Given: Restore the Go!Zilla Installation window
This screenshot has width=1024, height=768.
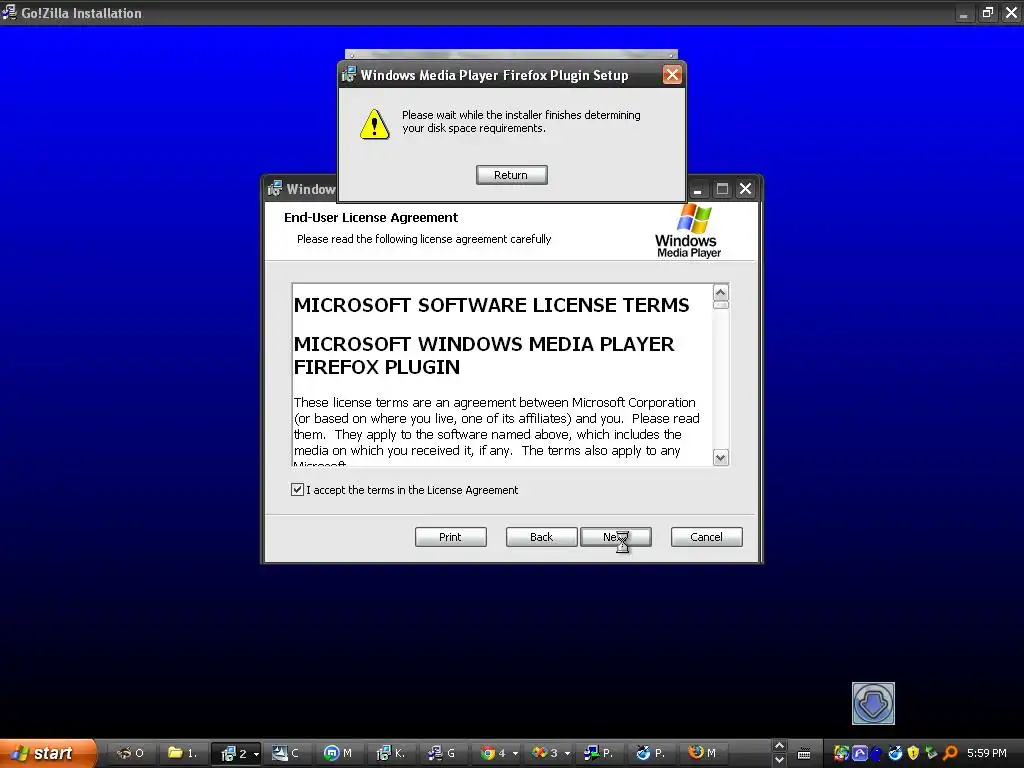Looking at the screenshot, I should [987, 12].
